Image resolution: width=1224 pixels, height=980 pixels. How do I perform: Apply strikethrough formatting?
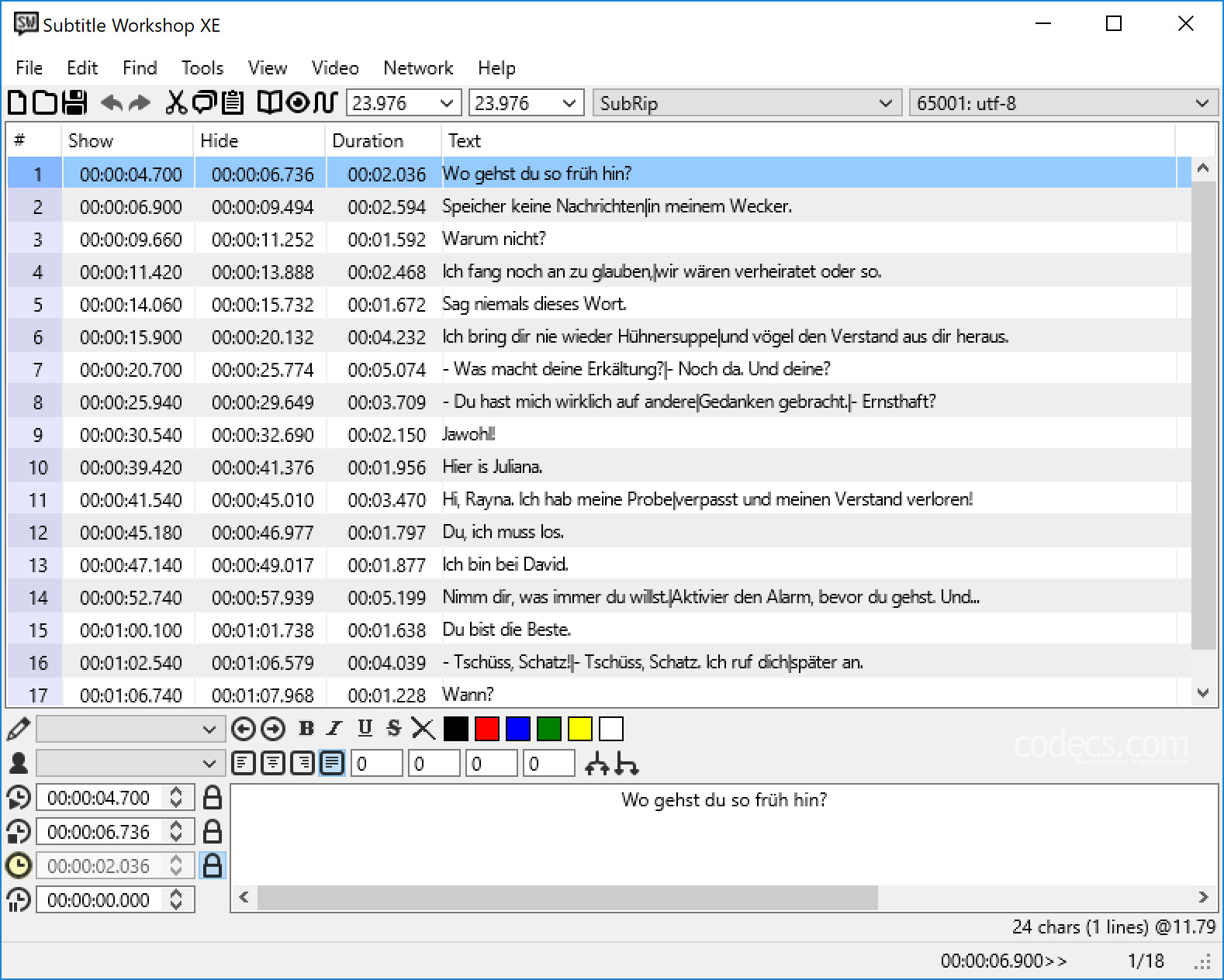pyautogui.click(x=393, y=728)
